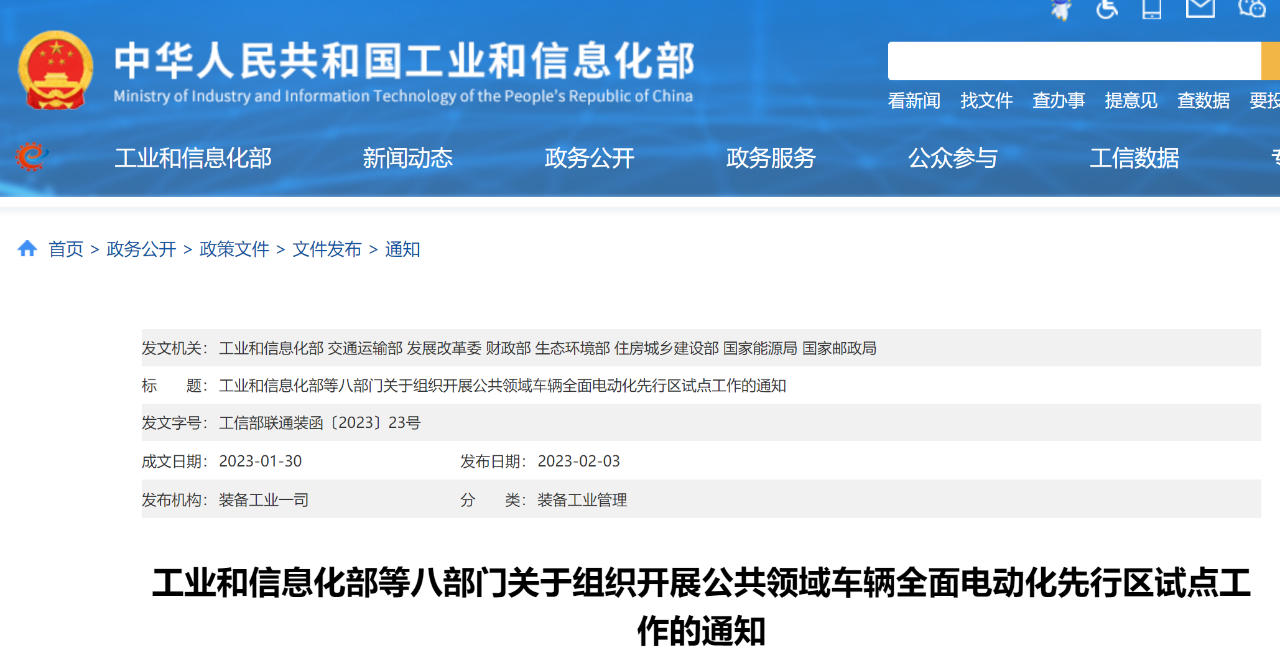Click the national emblem logo
1280x671 pixels.
point(55,70)
